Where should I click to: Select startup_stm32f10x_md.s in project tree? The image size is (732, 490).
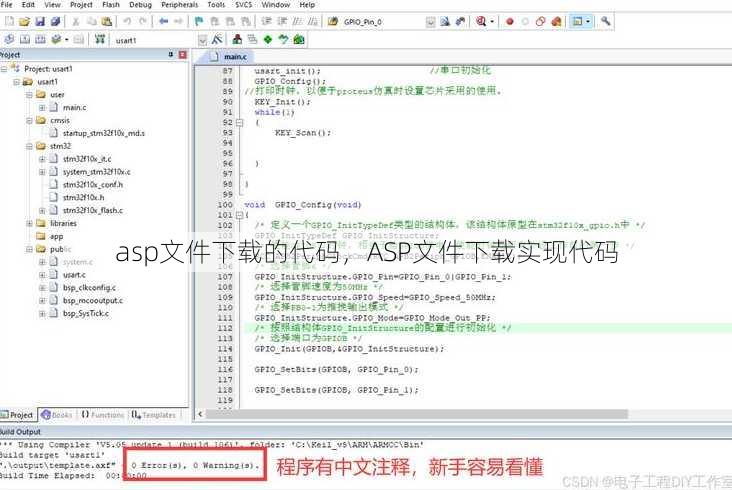pos(104,133)
